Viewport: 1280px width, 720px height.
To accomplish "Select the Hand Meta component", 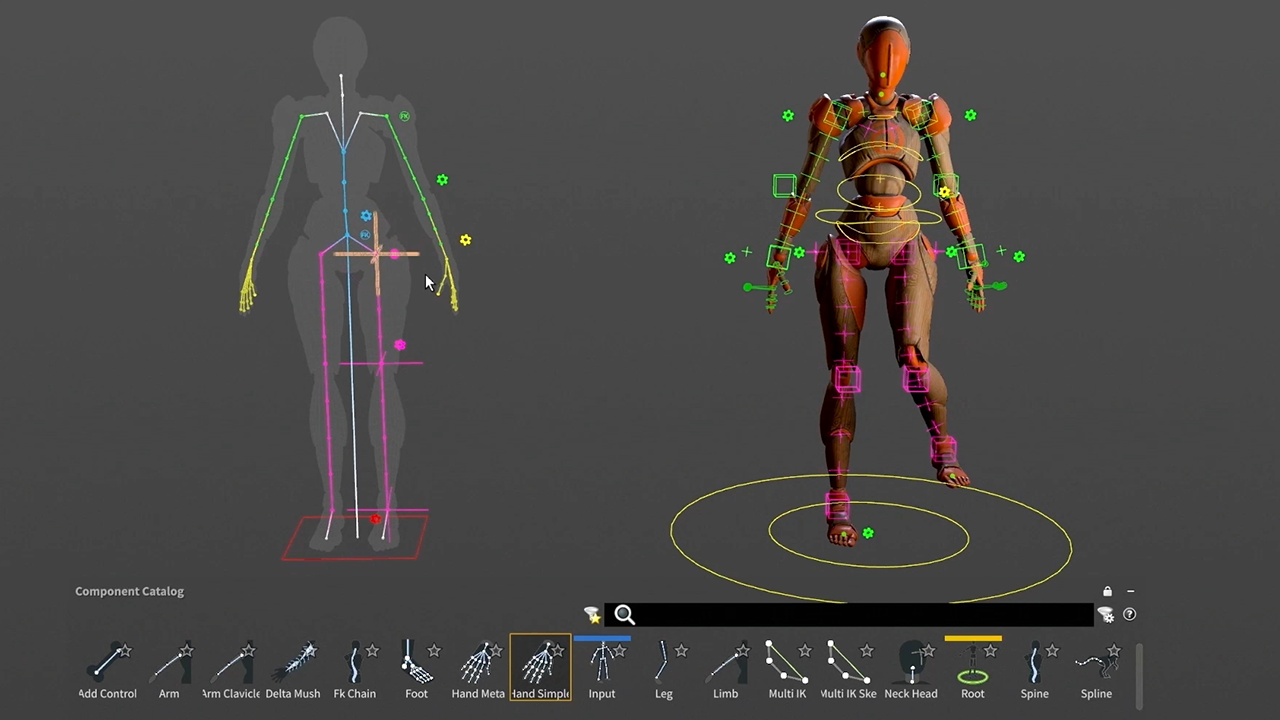I will click(478, 667).
